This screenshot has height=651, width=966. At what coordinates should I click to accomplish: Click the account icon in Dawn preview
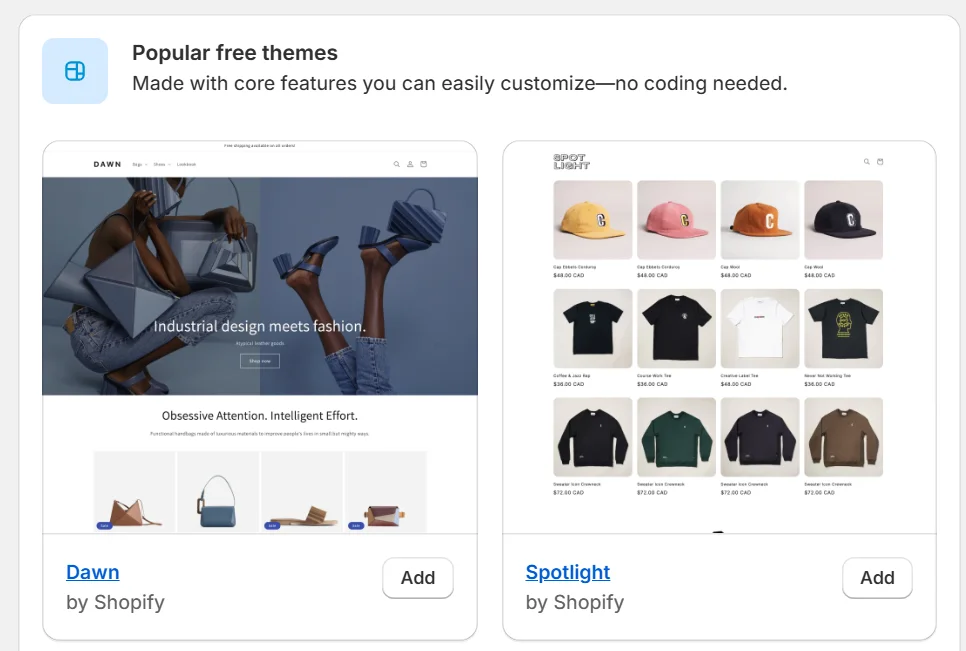coord(410,164)
